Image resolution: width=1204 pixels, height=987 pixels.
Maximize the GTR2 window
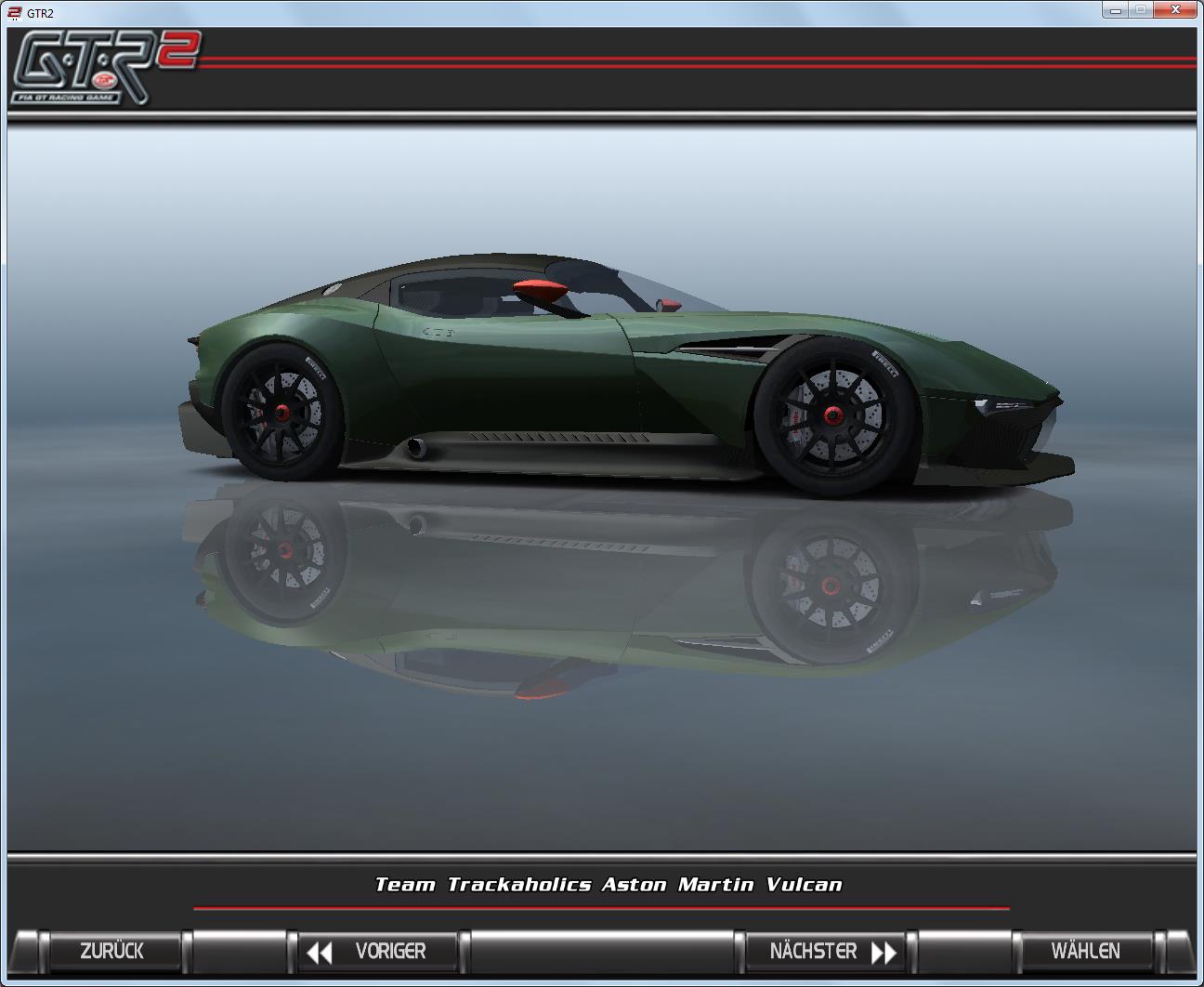(1140, 8)
